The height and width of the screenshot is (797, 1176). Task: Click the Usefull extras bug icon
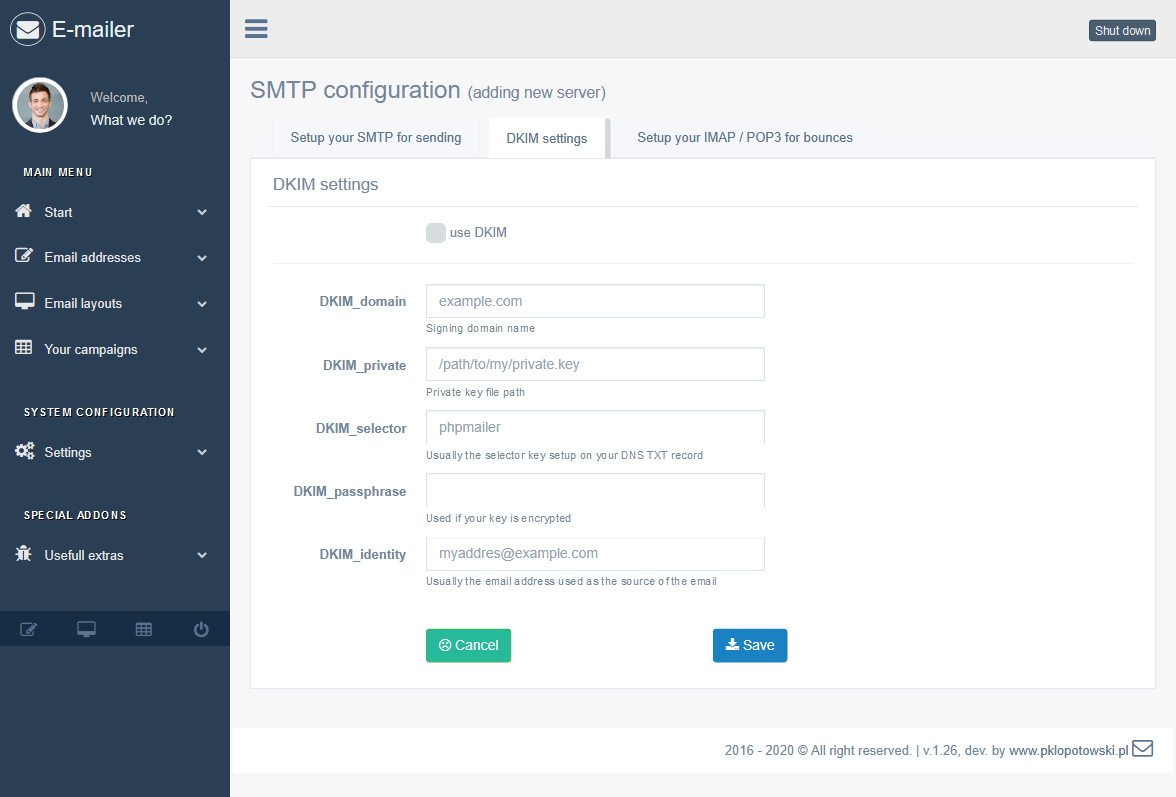click(x=23, y=553)
